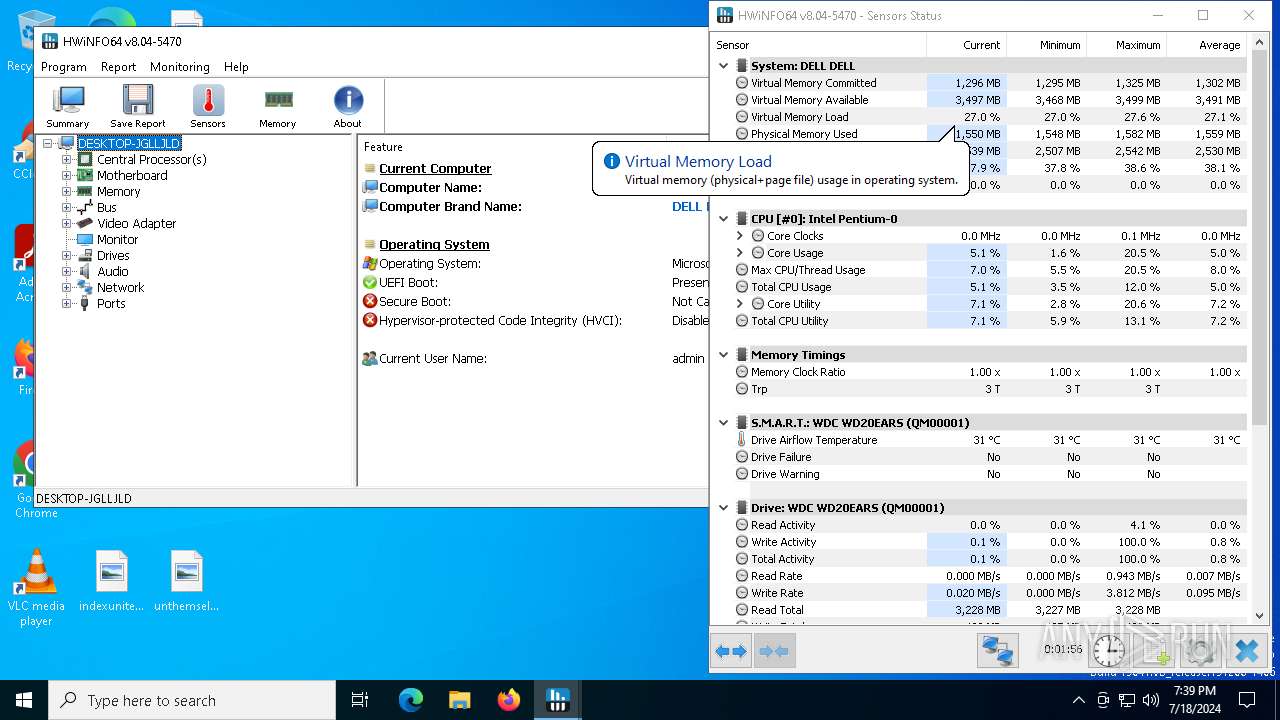Collapse the CPU [#0]: Intel Pentium-0 group
This screenshot has height=720, width=1280.
tap(723, 218)
